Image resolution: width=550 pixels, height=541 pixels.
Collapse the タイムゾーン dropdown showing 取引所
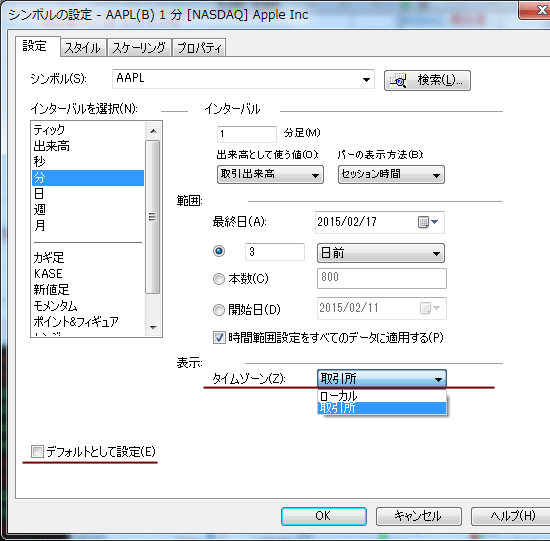[382, 379]
